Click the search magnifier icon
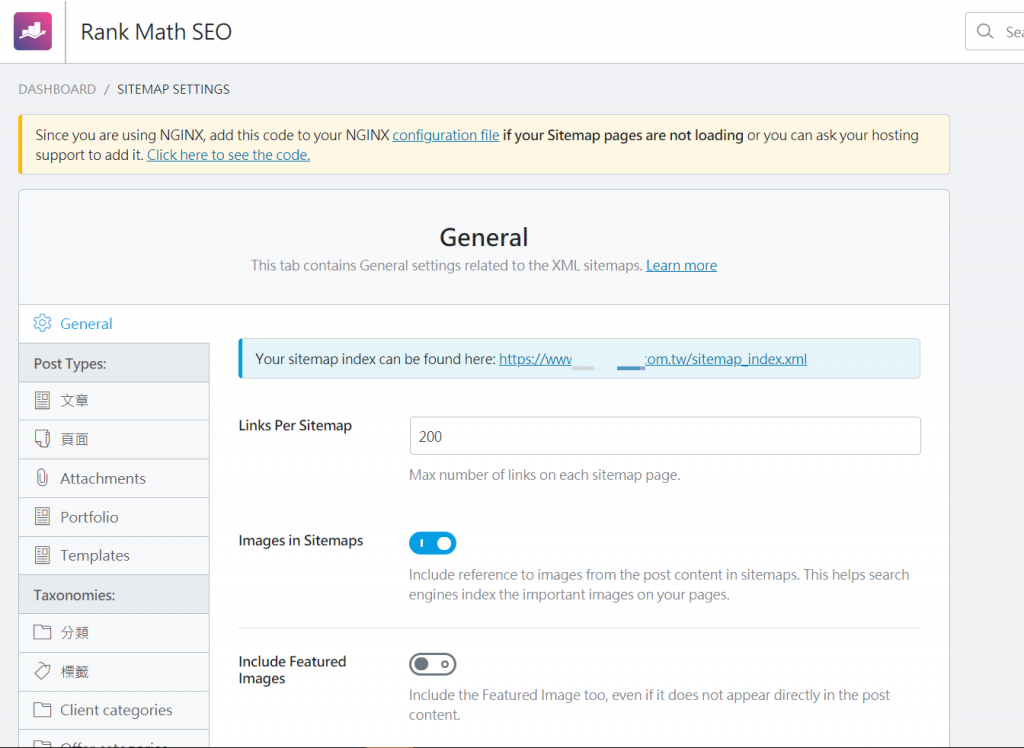 click(985, 31)
